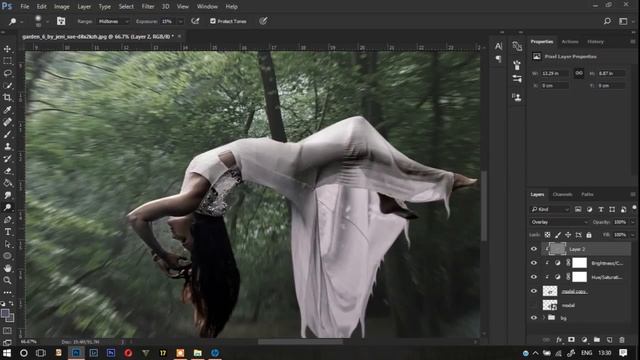This screenshot has width=640, height=360.
Task: Add a layer mask
Action: pos(571,340)
